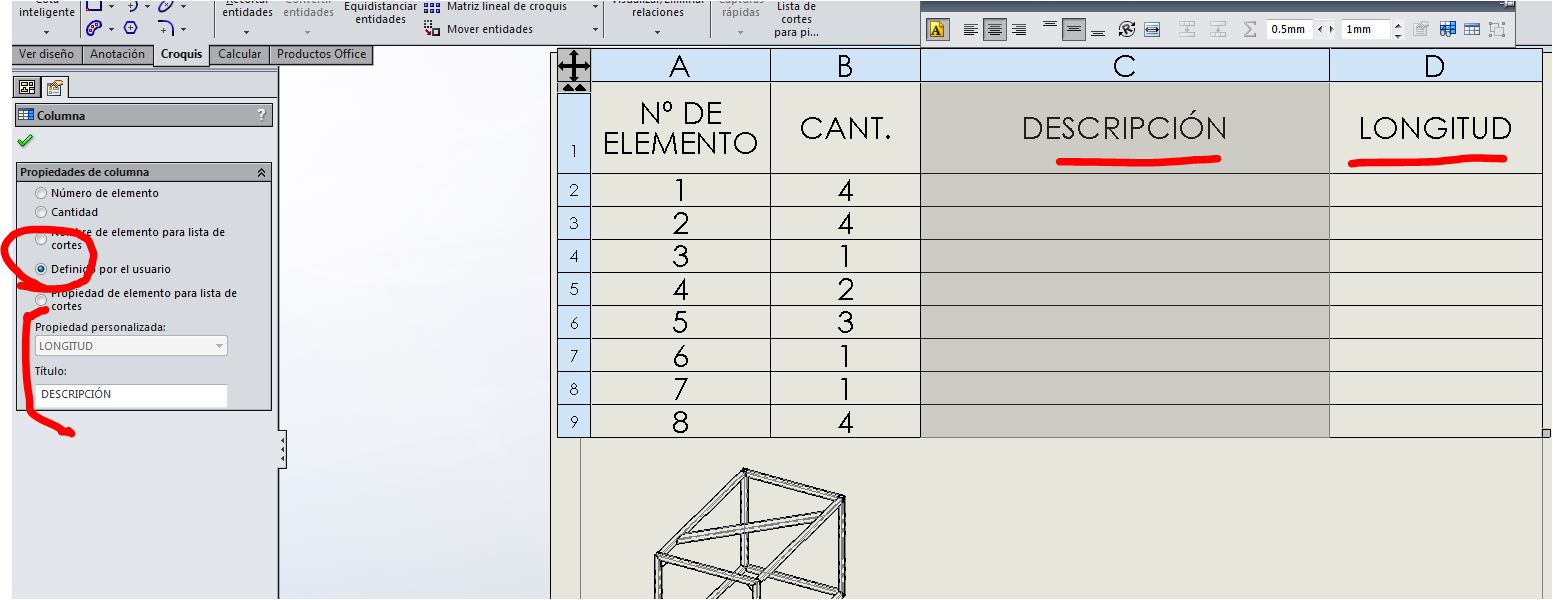Confirm column settings with the green checkmark
1553x600 pixels.
tap(25, 142)
